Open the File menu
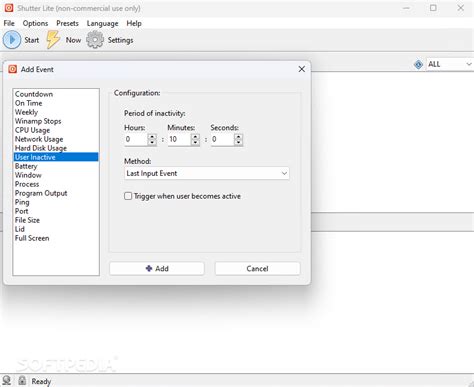The image size is (474, 387). click(9, 23)
